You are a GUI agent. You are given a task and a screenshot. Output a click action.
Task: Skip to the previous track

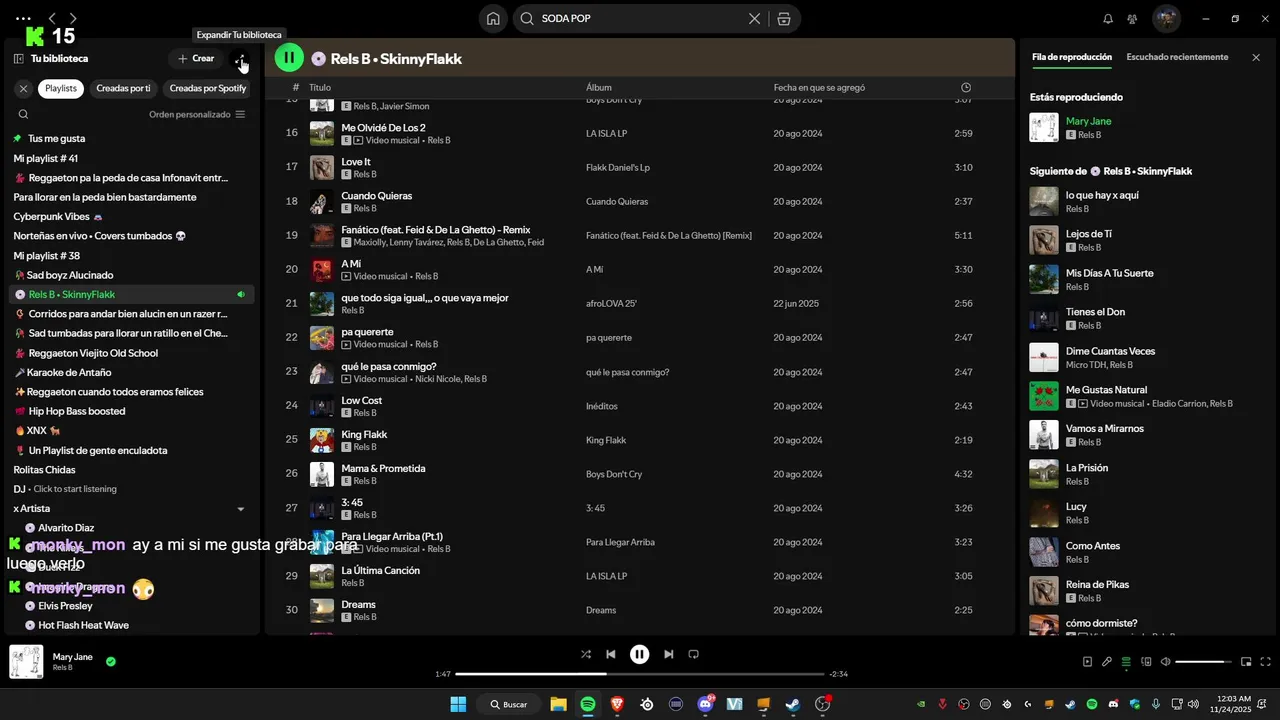[x=611, y=654]
